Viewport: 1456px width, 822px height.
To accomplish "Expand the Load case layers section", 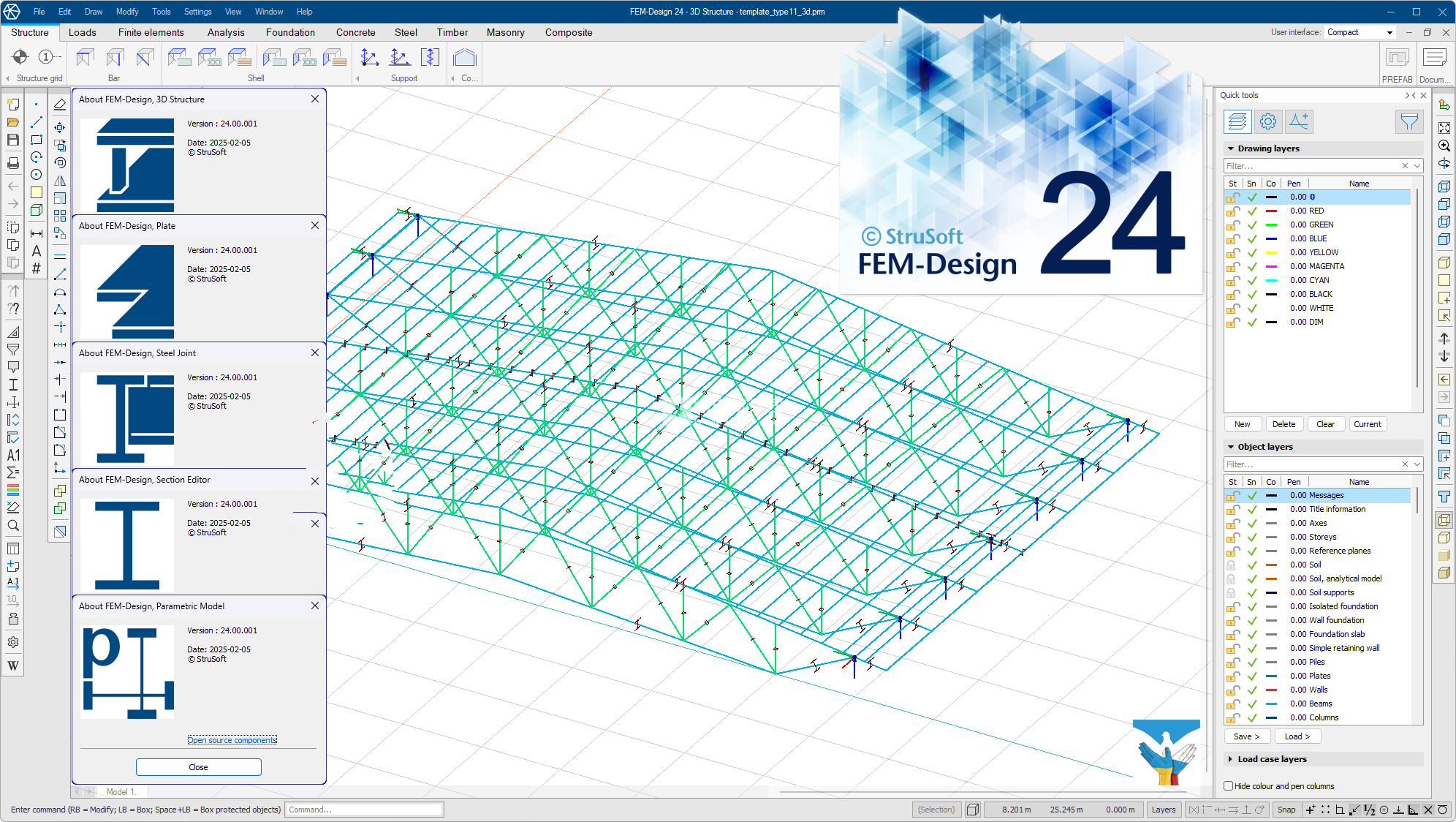I will tap(1231, 759).
